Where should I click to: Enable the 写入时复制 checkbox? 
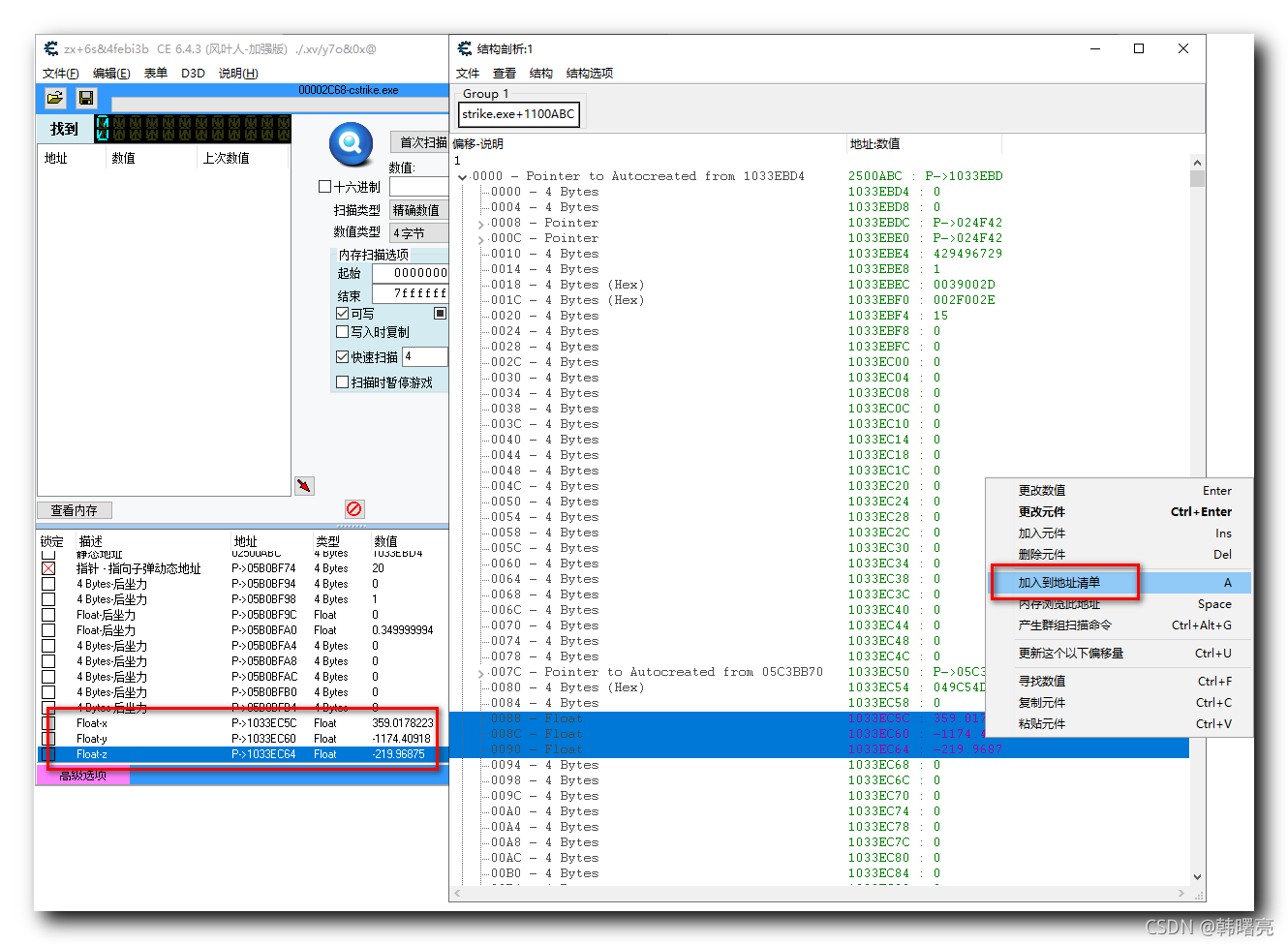(342, 331)
